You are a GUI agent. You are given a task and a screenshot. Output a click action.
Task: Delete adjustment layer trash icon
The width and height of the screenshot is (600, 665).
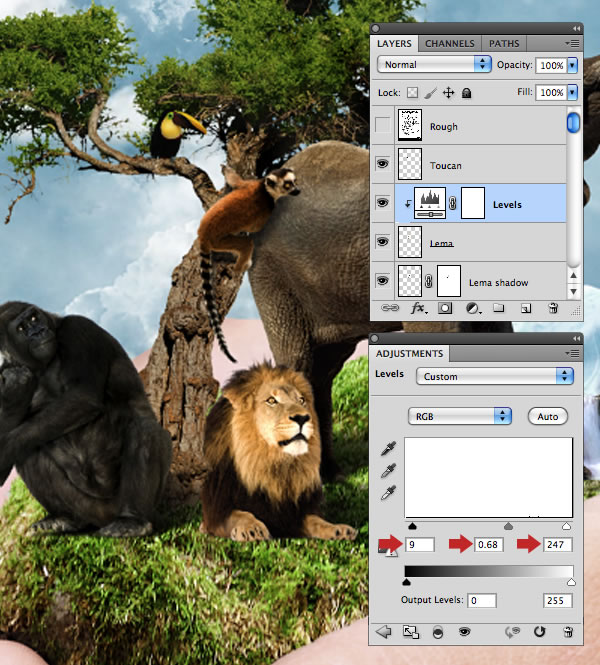click(568, 632)
